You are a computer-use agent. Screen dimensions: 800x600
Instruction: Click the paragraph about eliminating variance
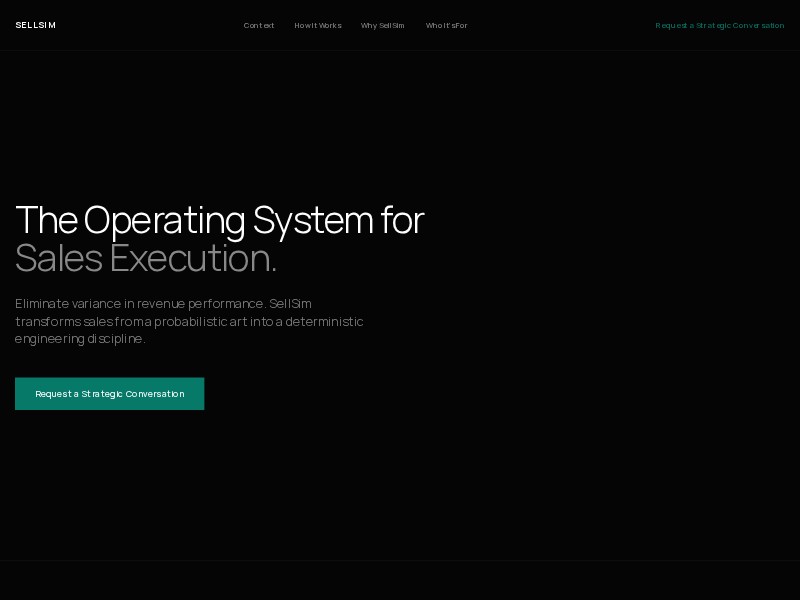189,321
